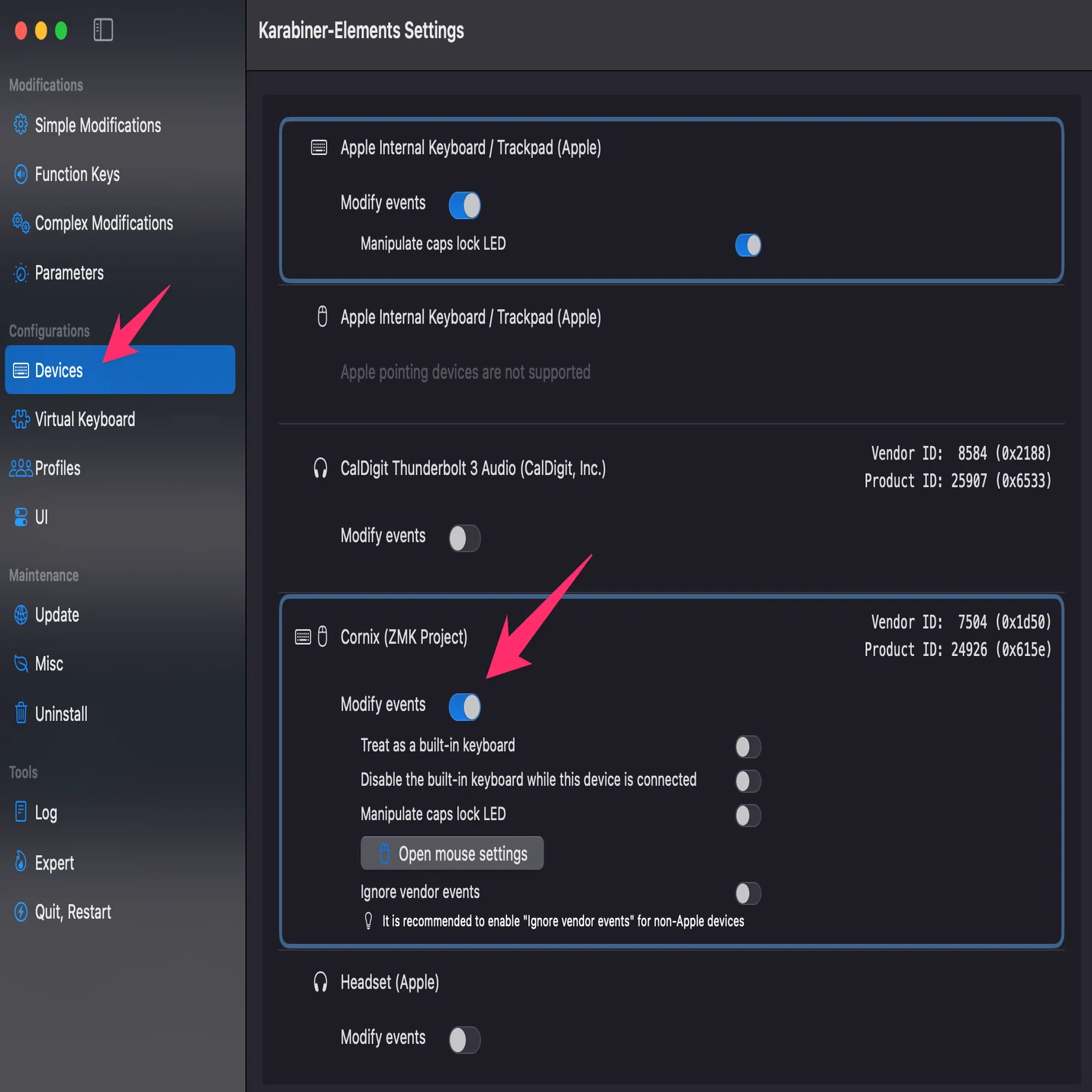Select Quit, Restart in sidebar
The width and height of the screenshot is (1092, 1092).
pos(120,912)
